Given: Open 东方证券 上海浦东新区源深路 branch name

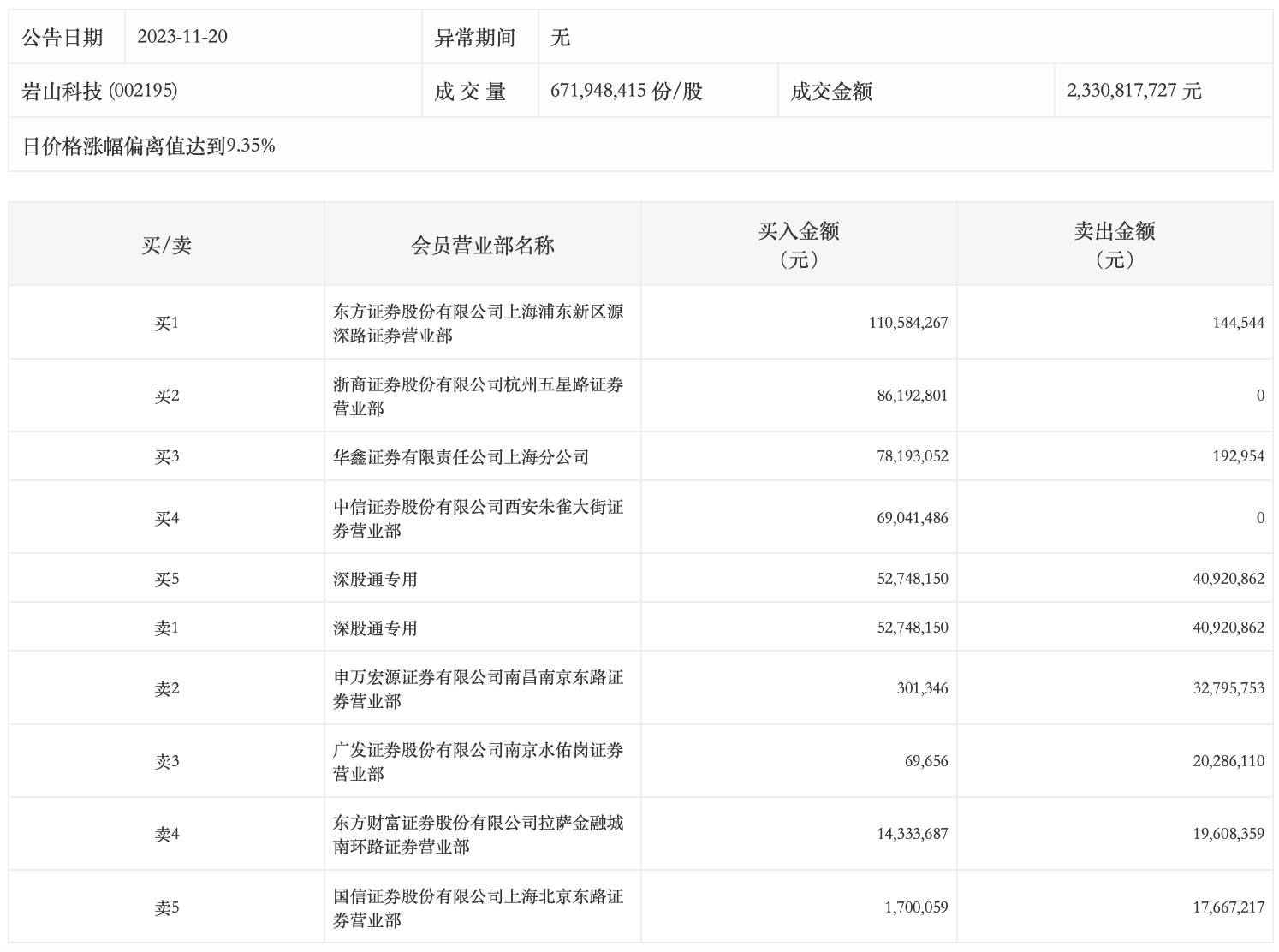Looking at the screenshot, I should coord(478,324).
